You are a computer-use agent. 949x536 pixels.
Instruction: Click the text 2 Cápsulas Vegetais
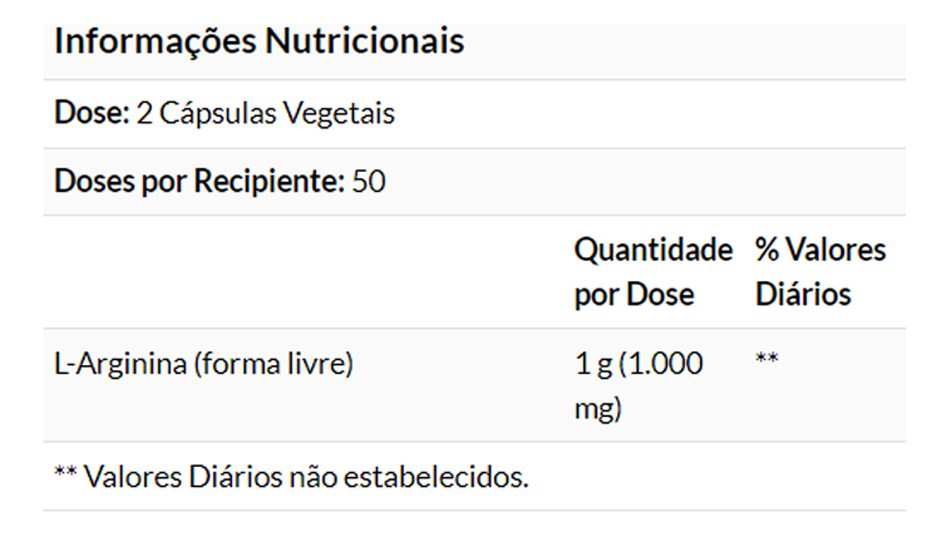(265, 113)
